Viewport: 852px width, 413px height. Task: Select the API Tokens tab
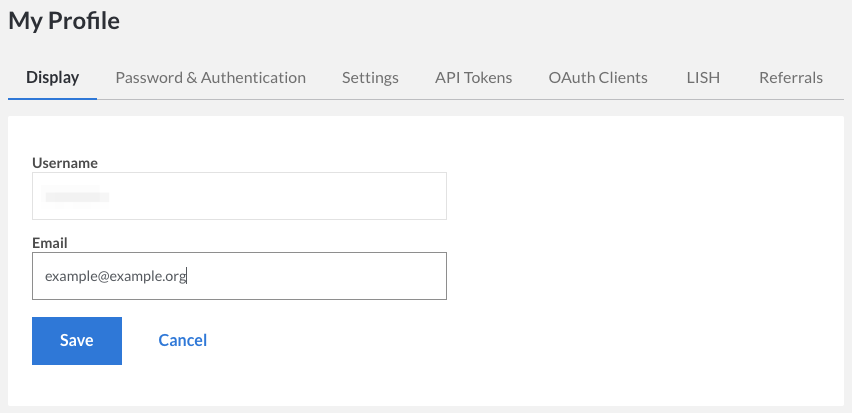click(473, 77)
